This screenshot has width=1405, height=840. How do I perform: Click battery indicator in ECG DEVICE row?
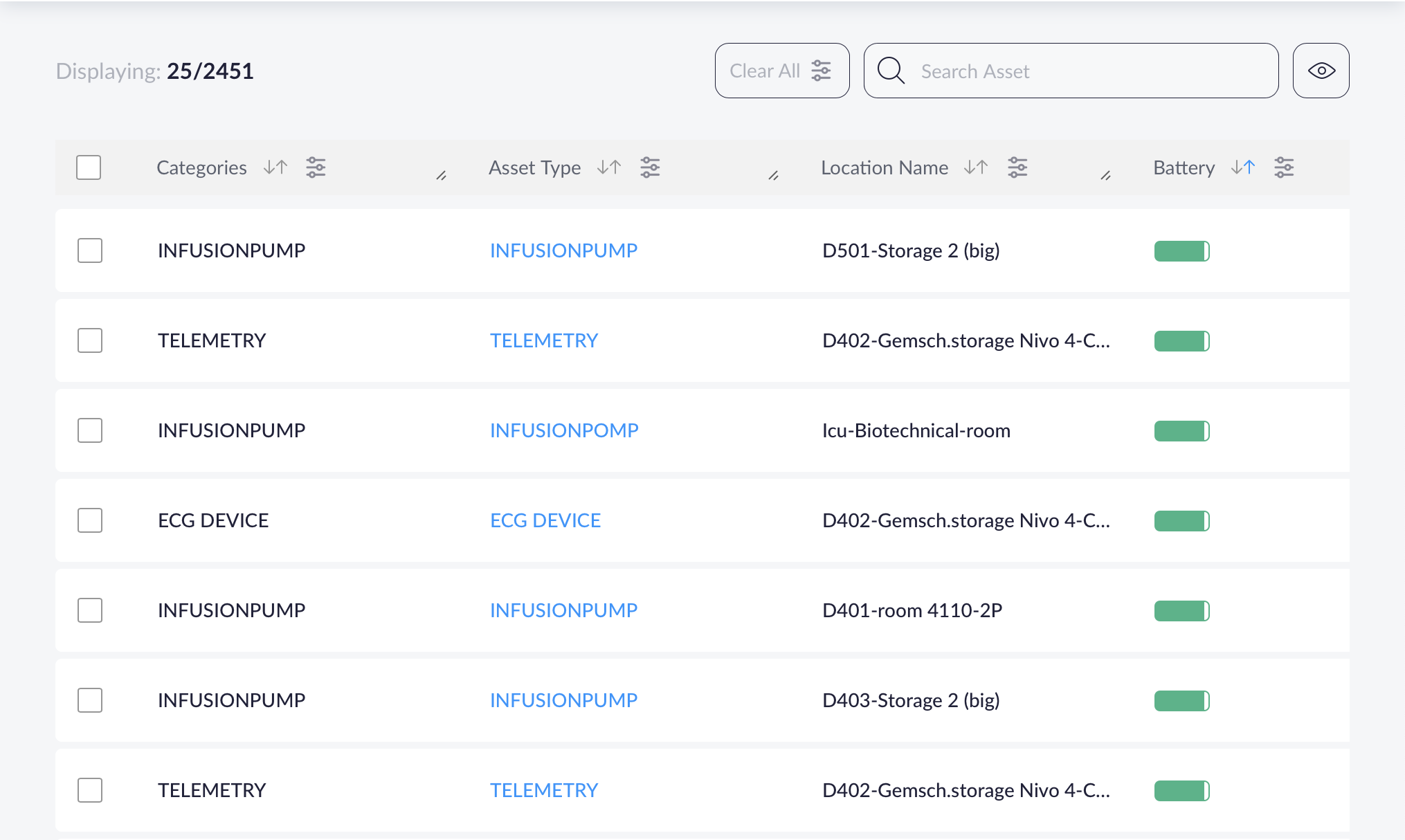[x=1181, y=521]
